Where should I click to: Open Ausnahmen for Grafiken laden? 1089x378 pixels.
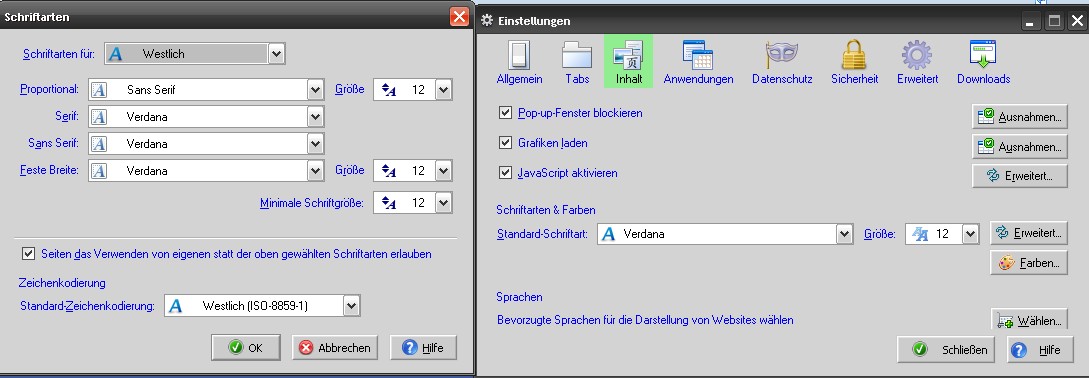(1020, 147)
